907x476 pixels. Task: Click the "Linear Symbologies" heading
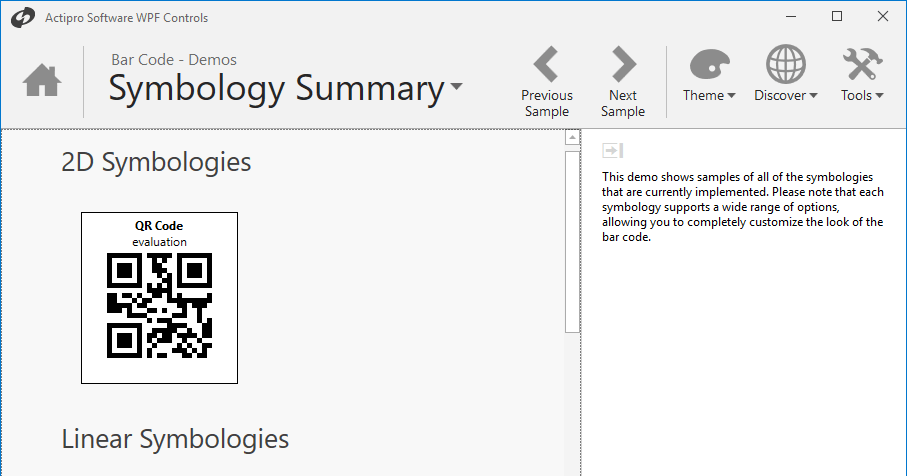tap(175, 439)
